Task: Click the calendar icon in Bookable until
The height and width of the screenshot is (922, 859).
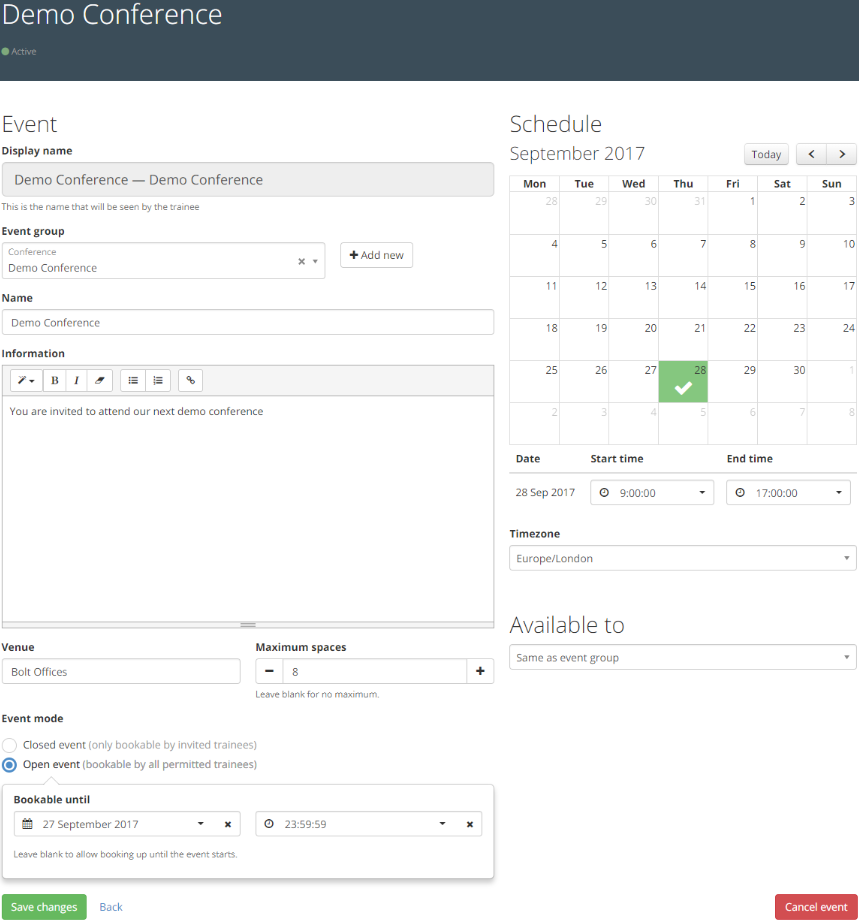Action: pos(27,824)
